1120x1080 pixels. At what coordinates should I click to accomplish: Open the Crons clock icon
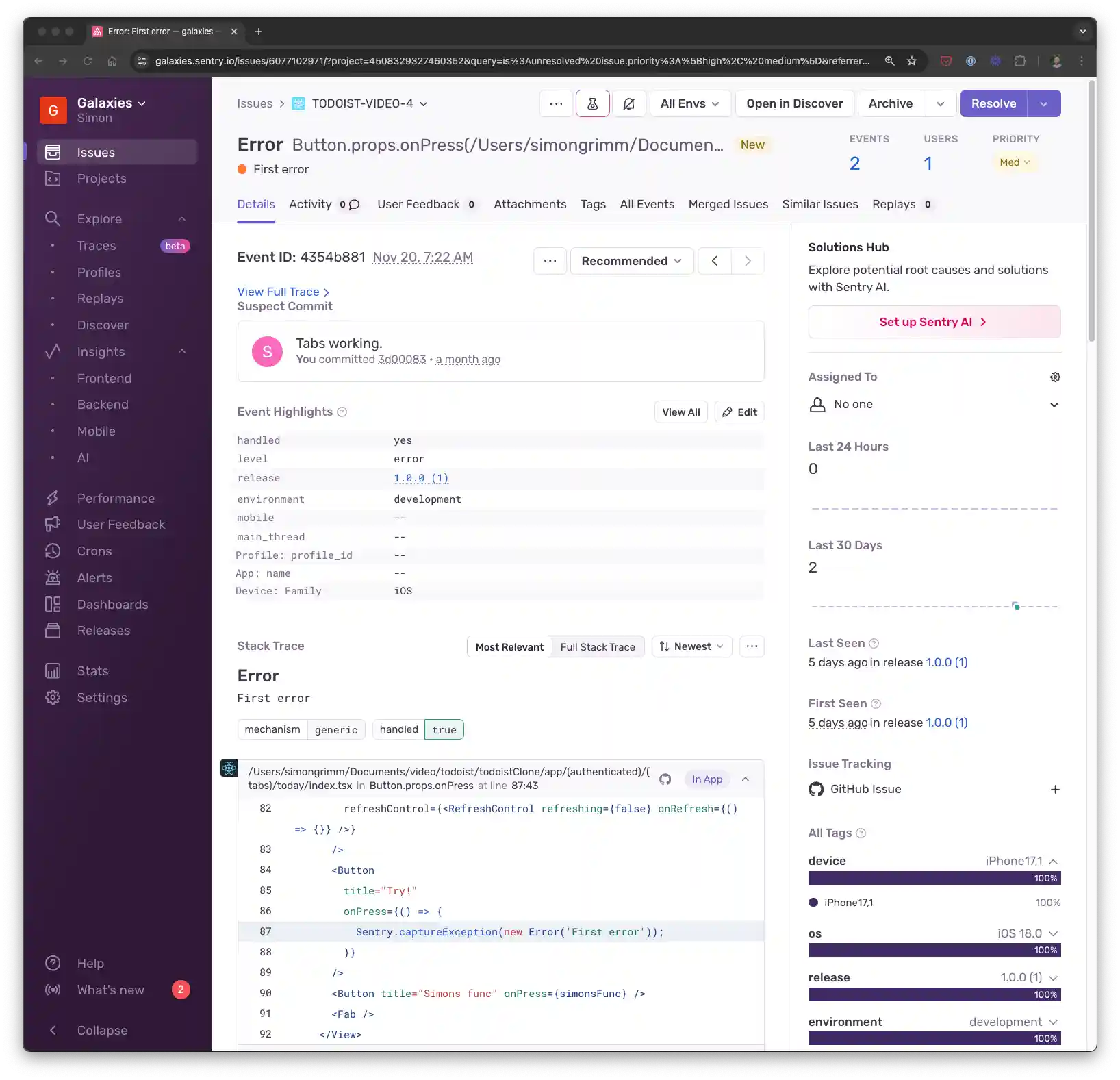point(53,551)
